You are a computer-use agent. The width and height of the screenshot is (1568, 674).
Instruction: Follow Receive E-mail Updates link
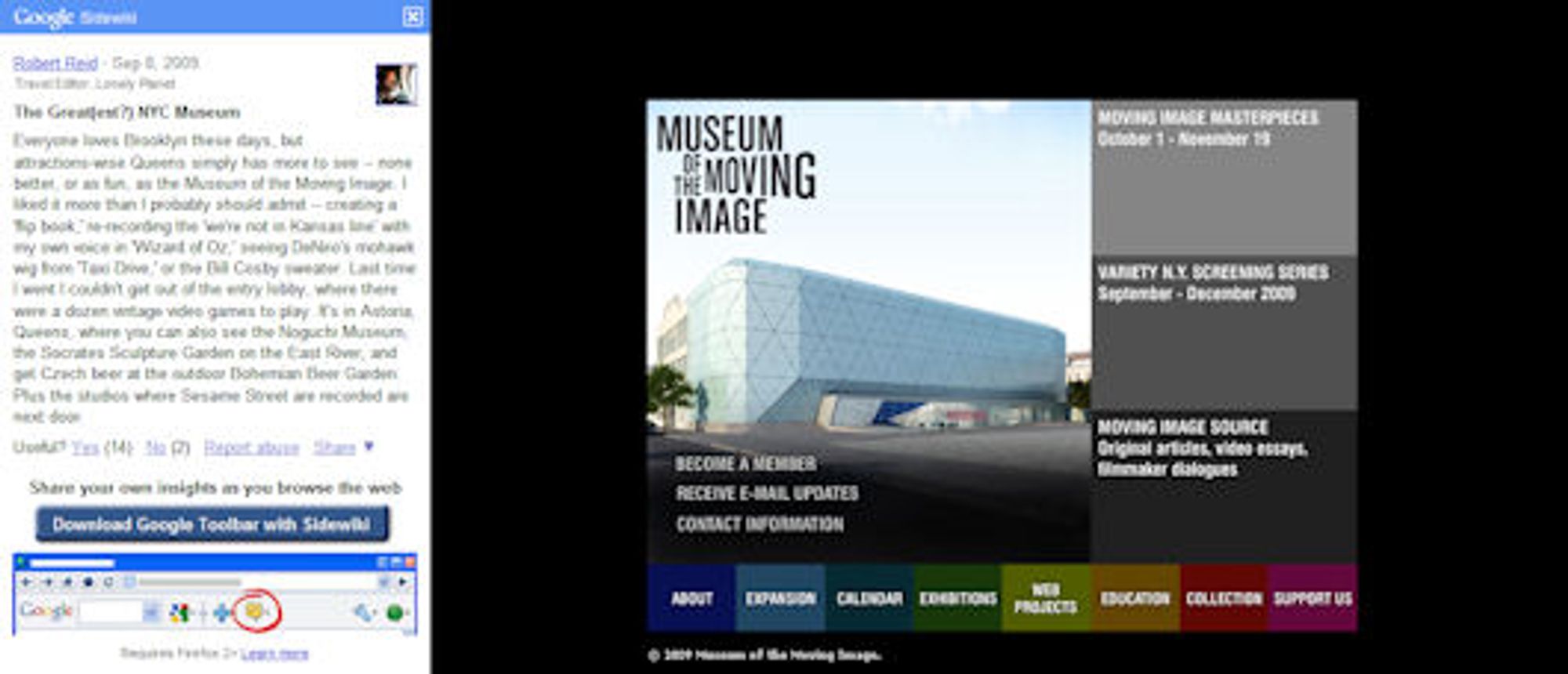point(767,494)
